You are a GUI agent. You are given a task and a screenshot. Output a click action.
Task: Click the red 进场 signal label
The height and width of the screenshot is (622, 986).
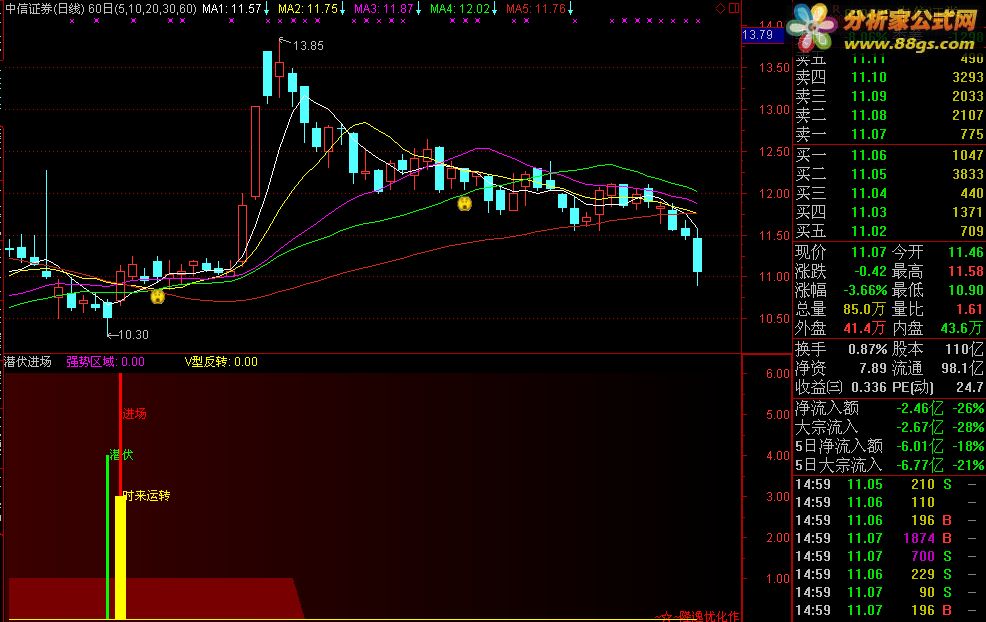tap(134, 414)
